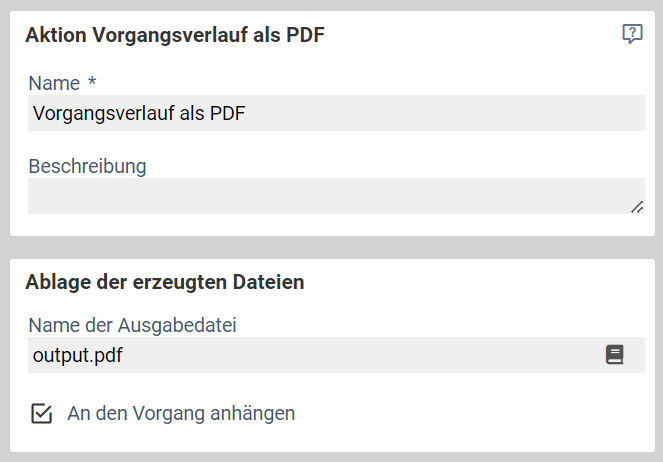Toggle the 'An den Vorgang anhängen' checkbox
This screenshot has width=663, height=462.
tap(41, 413)
